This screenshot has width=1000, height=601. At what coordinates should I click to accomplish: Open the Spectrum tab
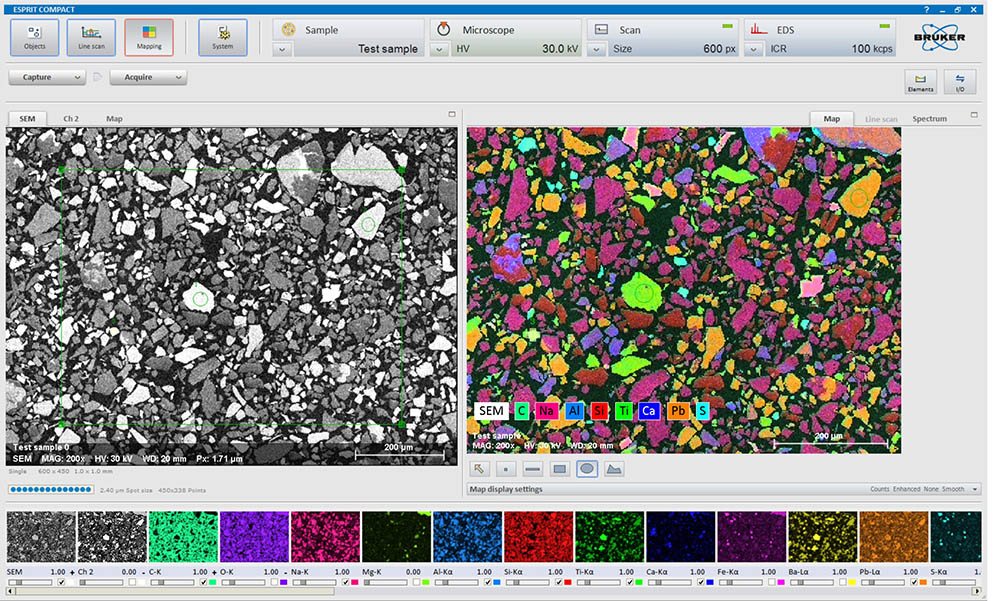click(929, 119)
